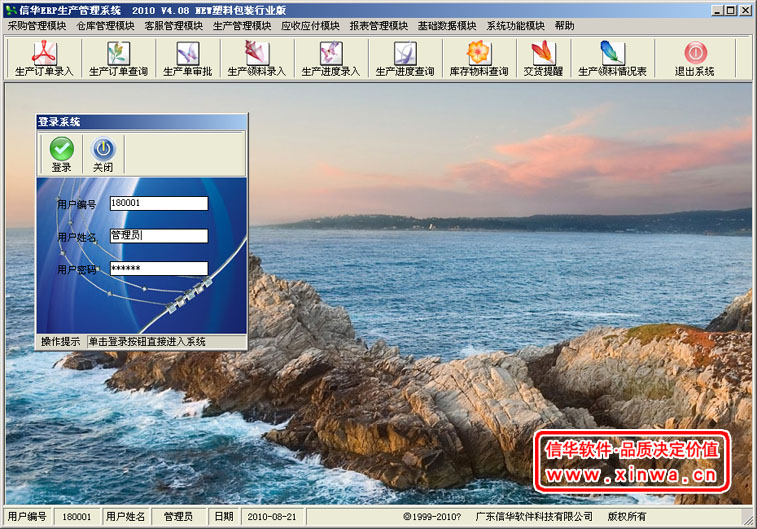Click 操作提示 label in login dialog
The image size is (757, 529).
click(x=60, y=342)
